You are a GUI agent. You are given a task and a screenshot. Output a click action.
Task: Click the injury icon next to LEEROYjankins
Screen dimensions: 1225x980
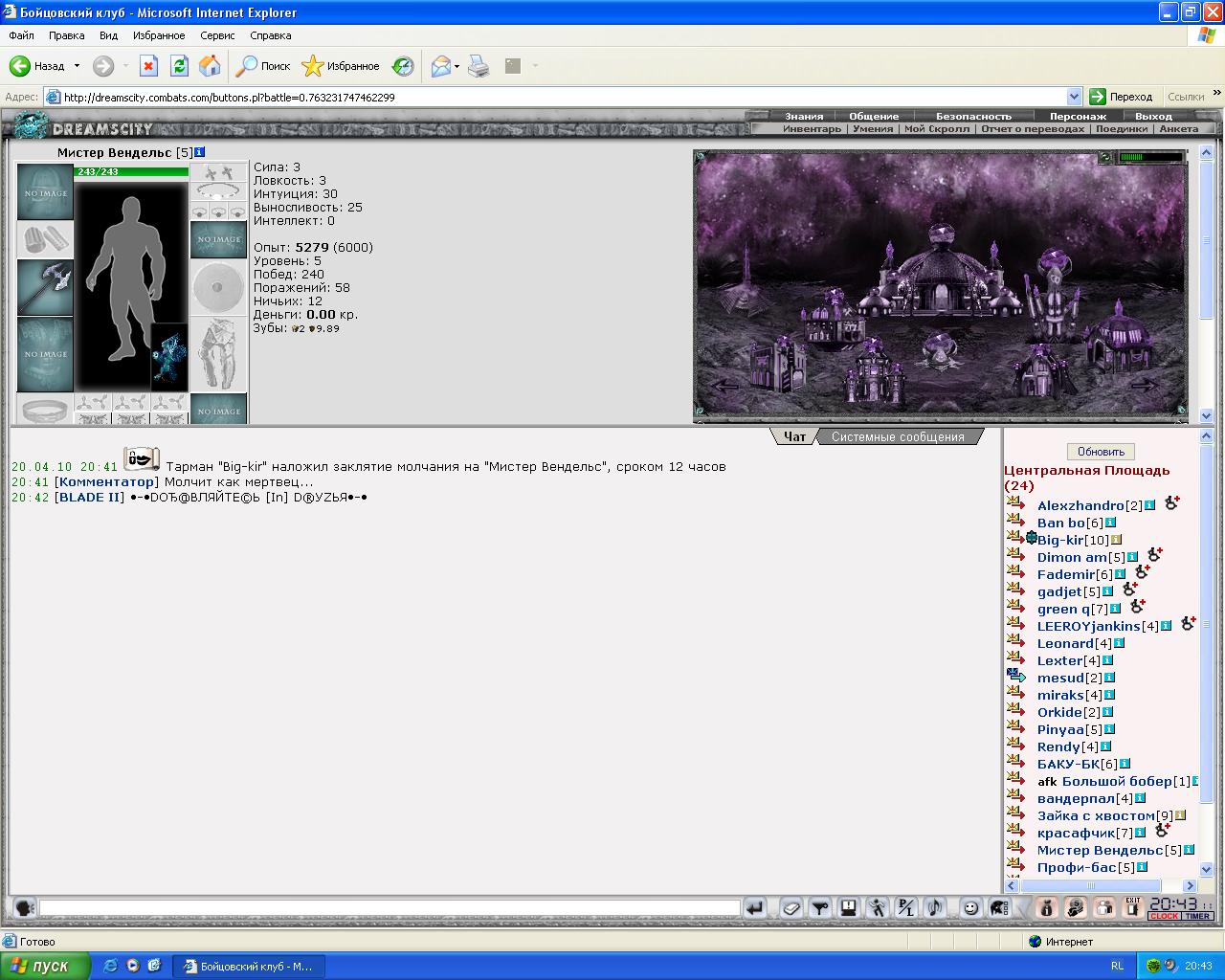(1188, 624)
